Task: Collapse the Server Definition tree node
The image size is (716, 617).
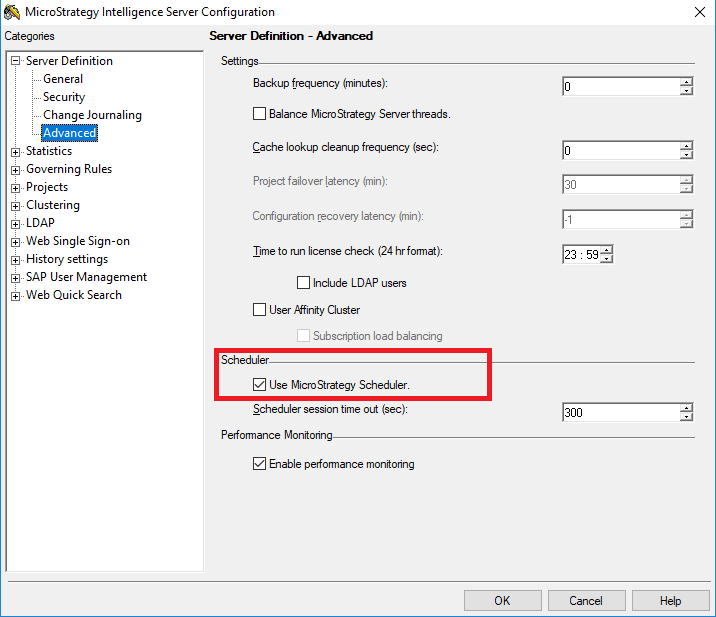Action: click(x=16, y=61)
